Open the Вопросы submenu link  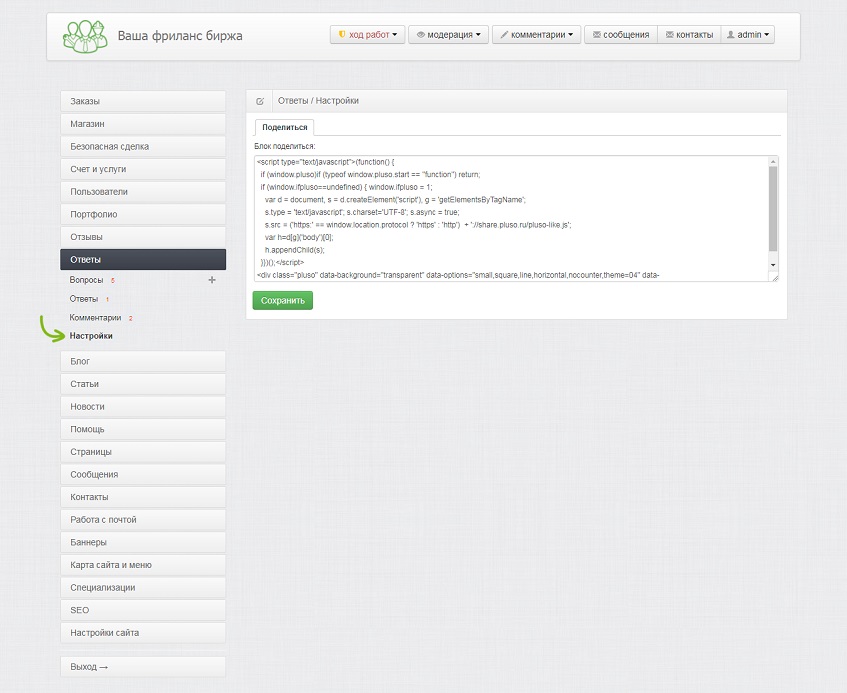click(86, 280)
